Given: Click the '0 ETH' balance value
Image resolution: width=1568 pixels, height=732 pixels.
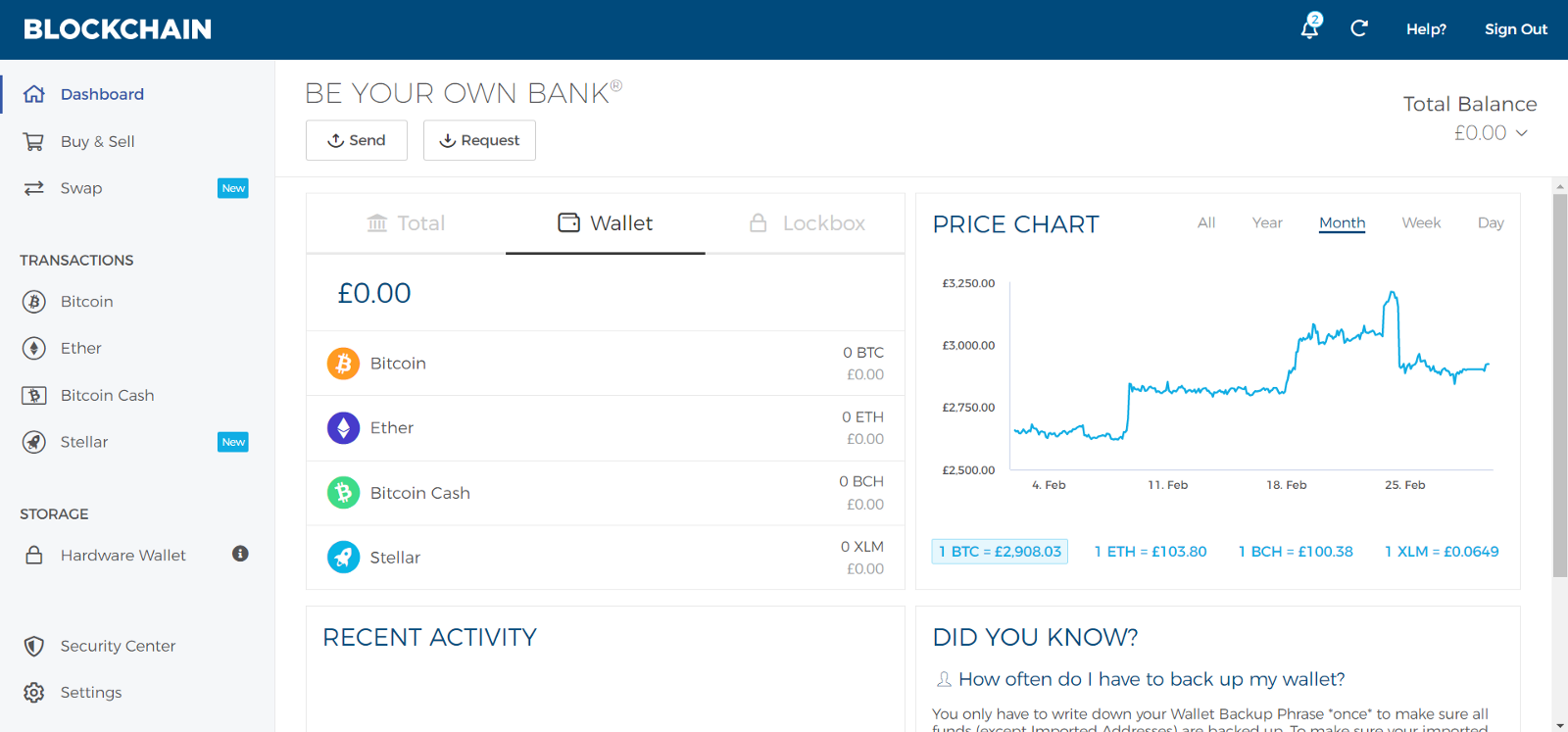Looking at the screenshot, I should (862, 417).
